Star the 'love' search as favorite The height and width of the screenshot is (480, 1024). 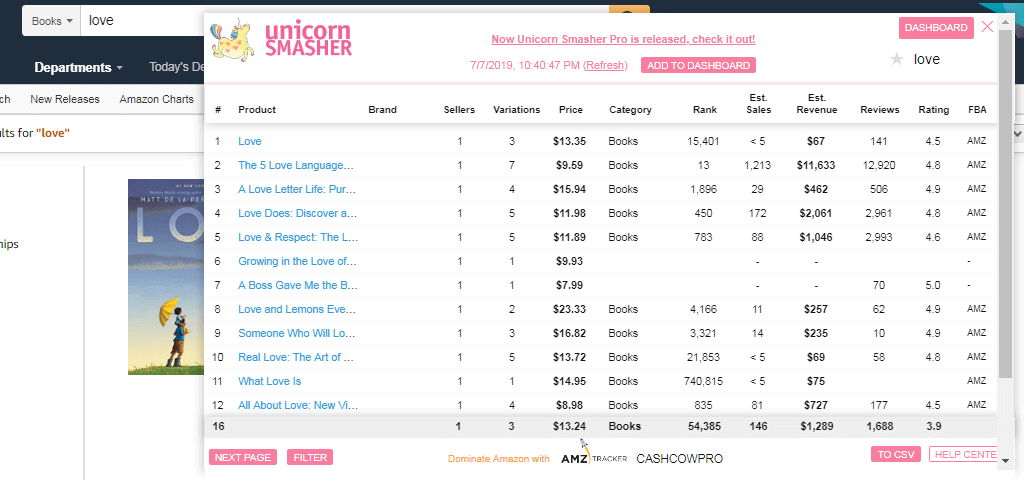pyautogui.click(x=897, y=59)
